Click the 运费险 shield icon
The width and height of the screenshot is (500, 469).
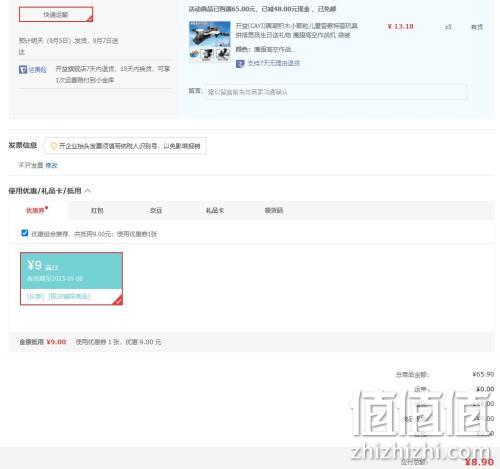tap(23, 70)
